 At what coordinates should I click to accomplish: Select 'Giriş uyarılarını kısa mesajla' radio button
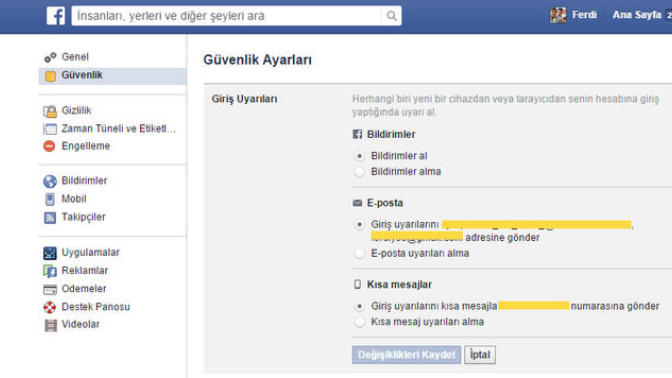pos(360,306)
